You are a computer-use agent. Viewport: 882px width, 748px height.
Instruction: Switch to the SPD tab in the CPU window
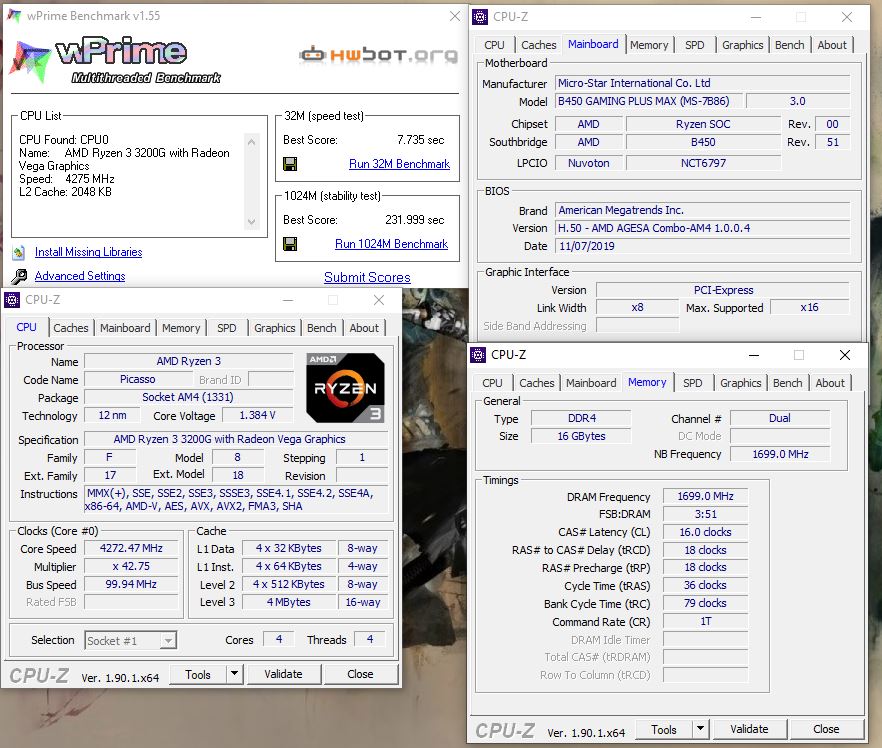click(x=227, y=328)
